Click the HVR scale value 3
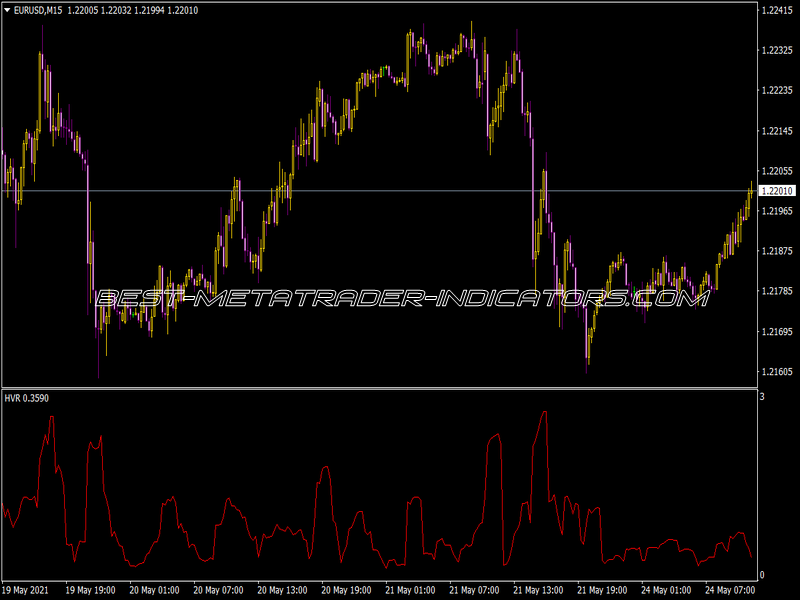The width and height of the screenshot is (800, 600). 762,396
